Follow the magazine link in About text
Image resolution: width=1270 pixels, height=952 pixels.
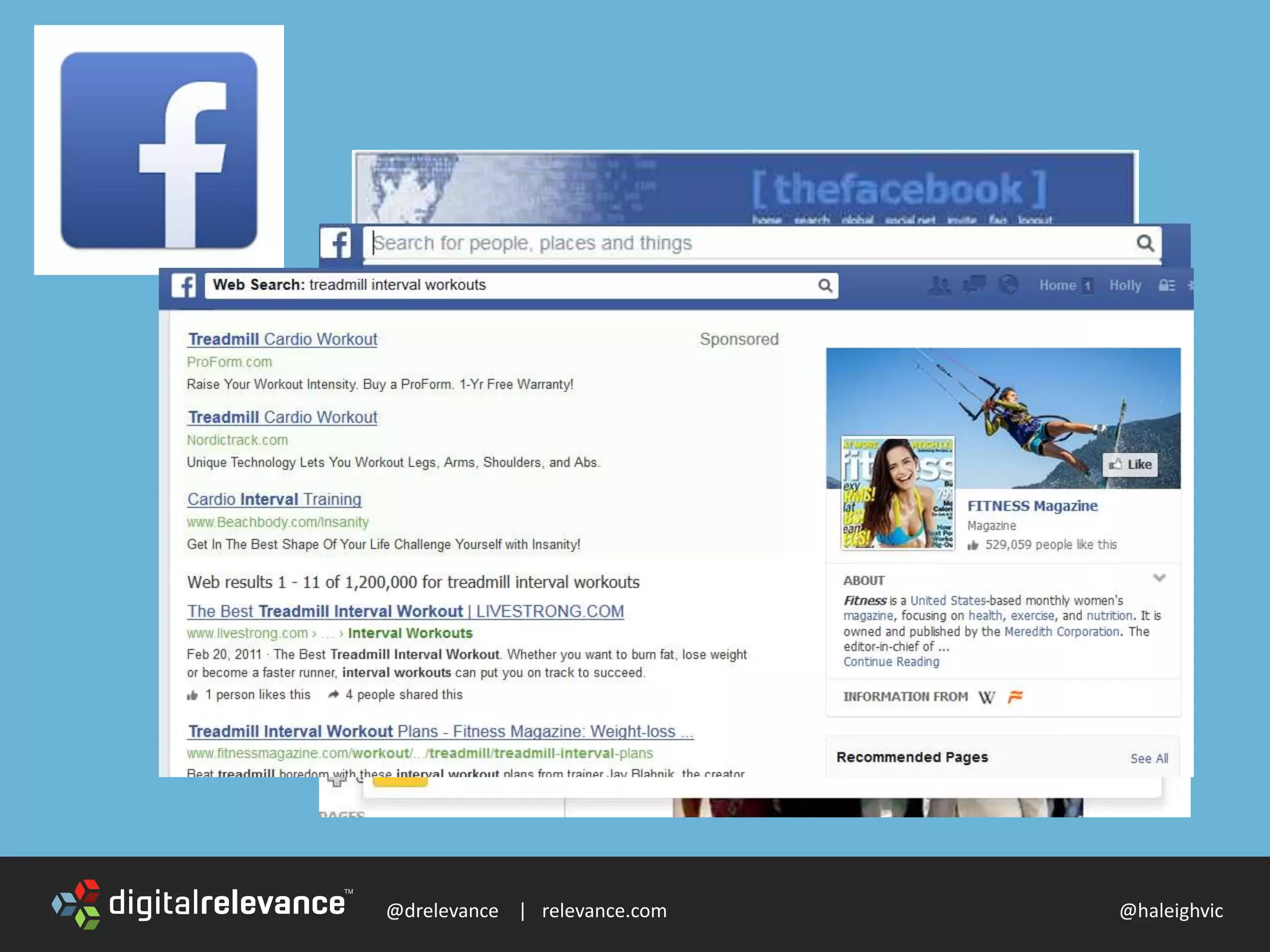point(868,616)
